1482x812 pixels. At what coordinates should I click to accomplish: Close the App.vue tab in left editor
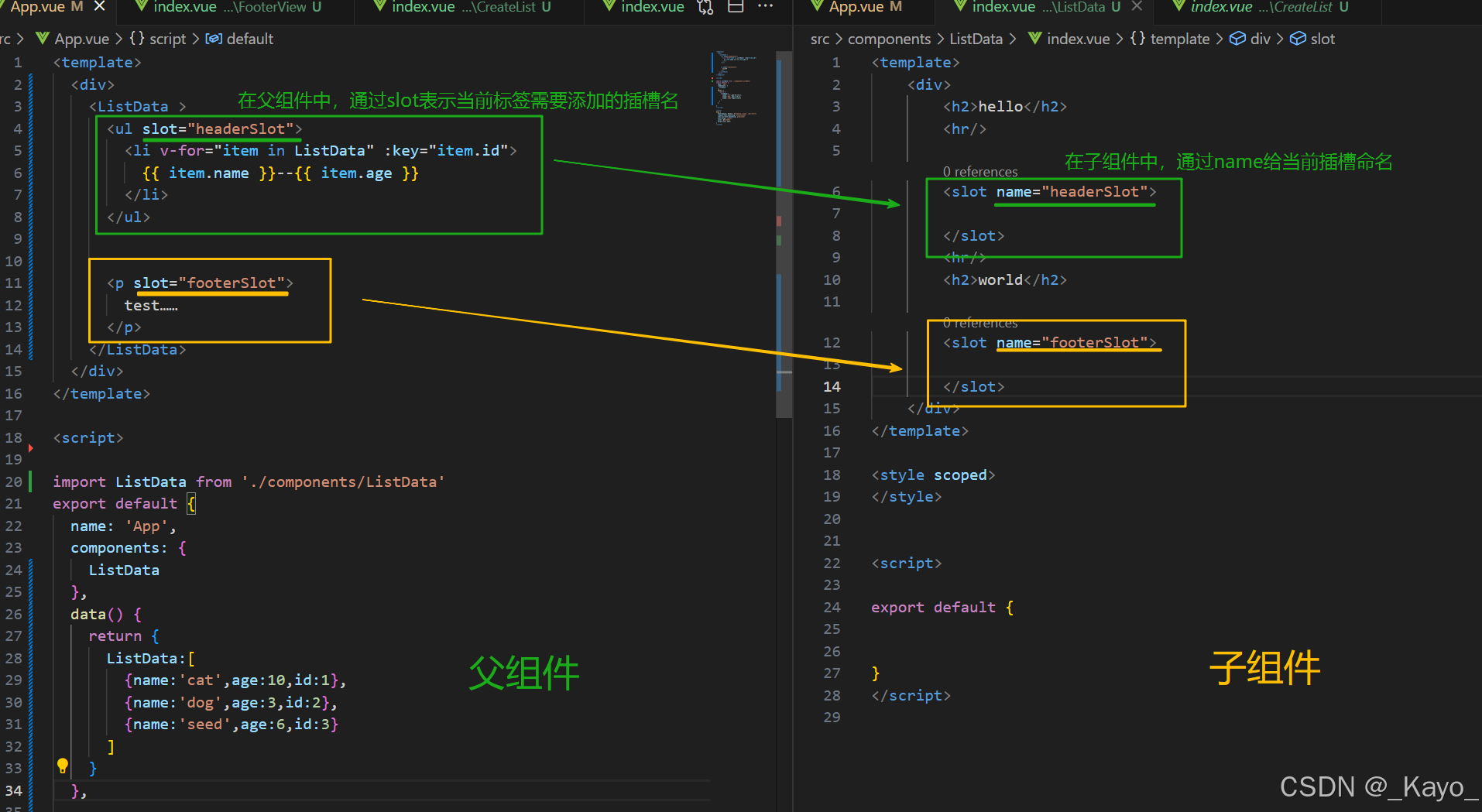point(99,7)
